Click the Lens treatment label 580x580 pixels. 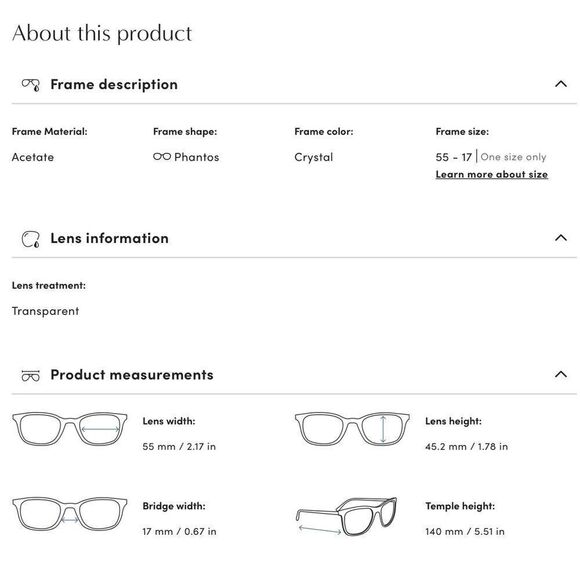click(49, 286)
